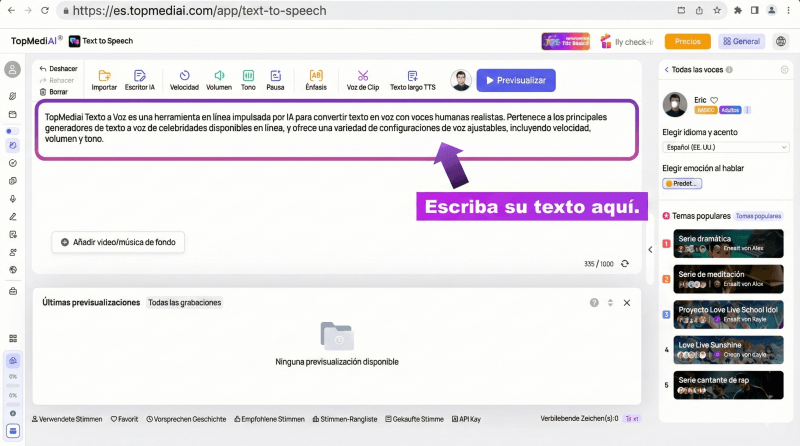This screenshot has width=800, height=446.
Task: Click the microphone icon in left sidebar
Action: (13, 199)
